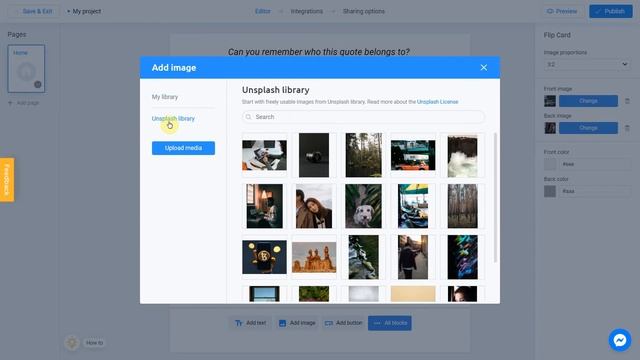Open the Feedback side tab

[7, 180]
